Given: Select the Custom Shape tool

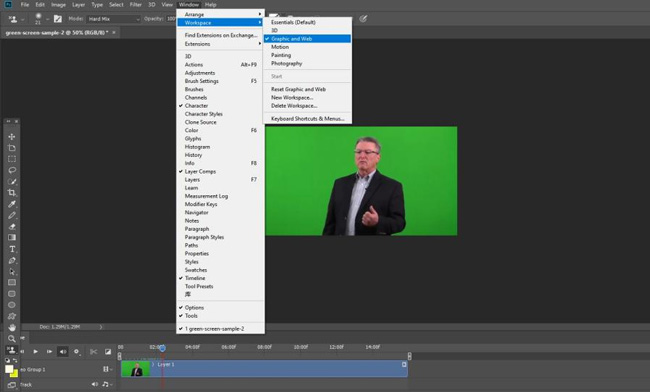Looking at the screenshot, I should click(12, 316).
